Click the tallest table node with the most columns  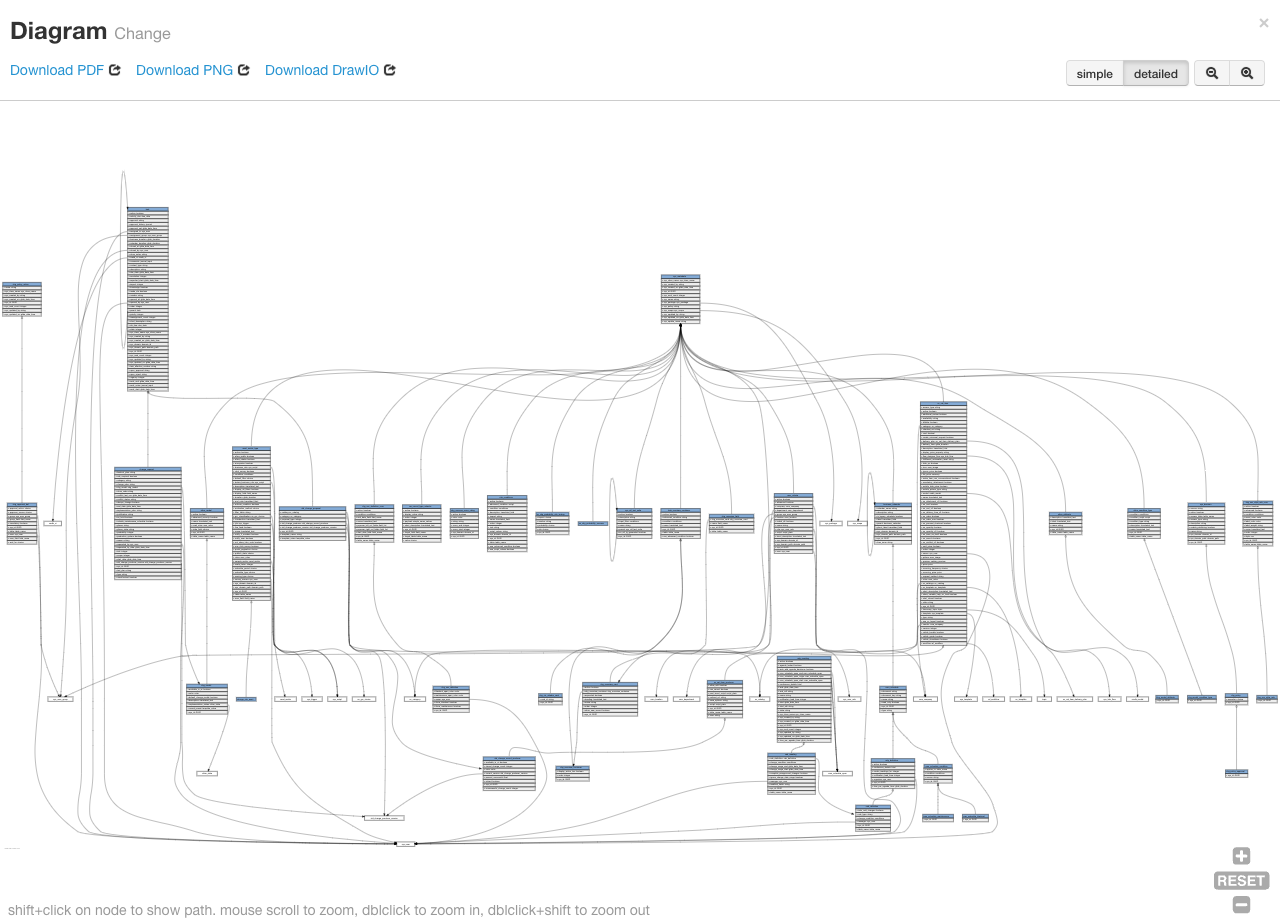[x=941, y=520]
